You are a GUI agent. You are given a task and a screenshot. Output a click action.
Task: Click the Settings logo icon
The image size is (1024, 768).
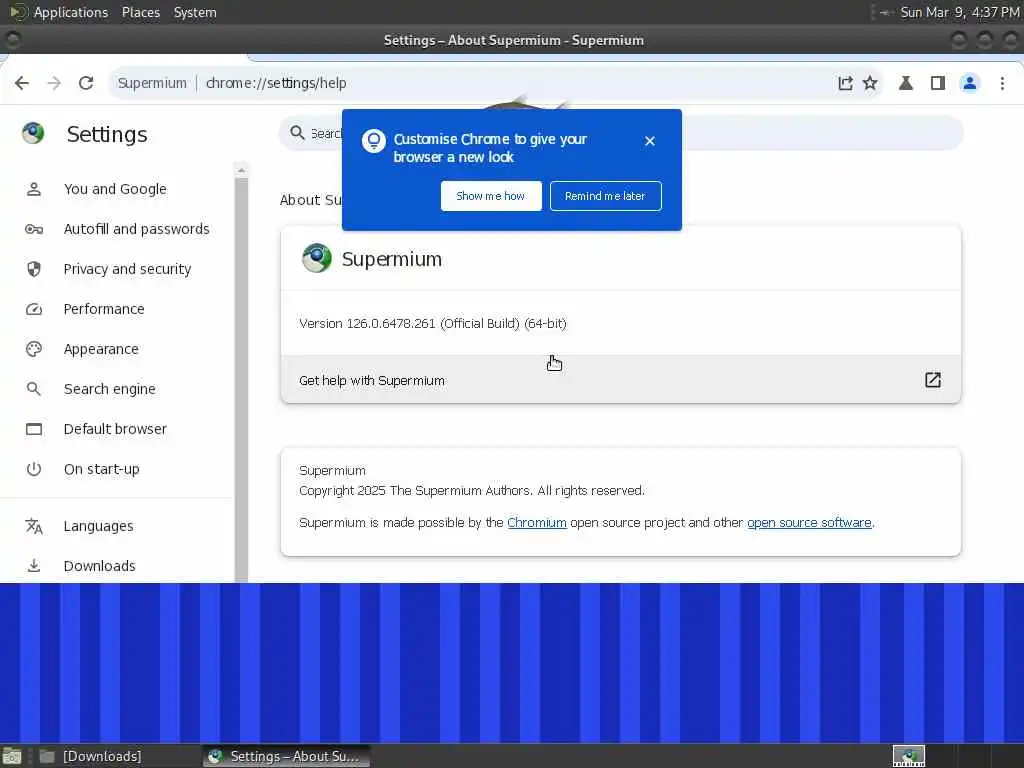[33, 133]
